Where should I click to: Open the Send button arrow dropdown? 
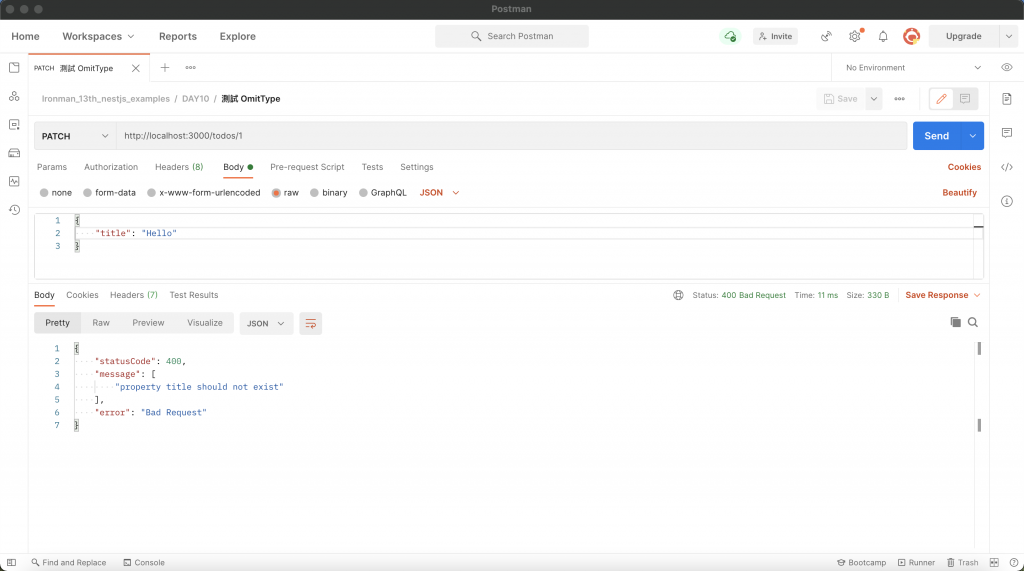pos(972,136)
